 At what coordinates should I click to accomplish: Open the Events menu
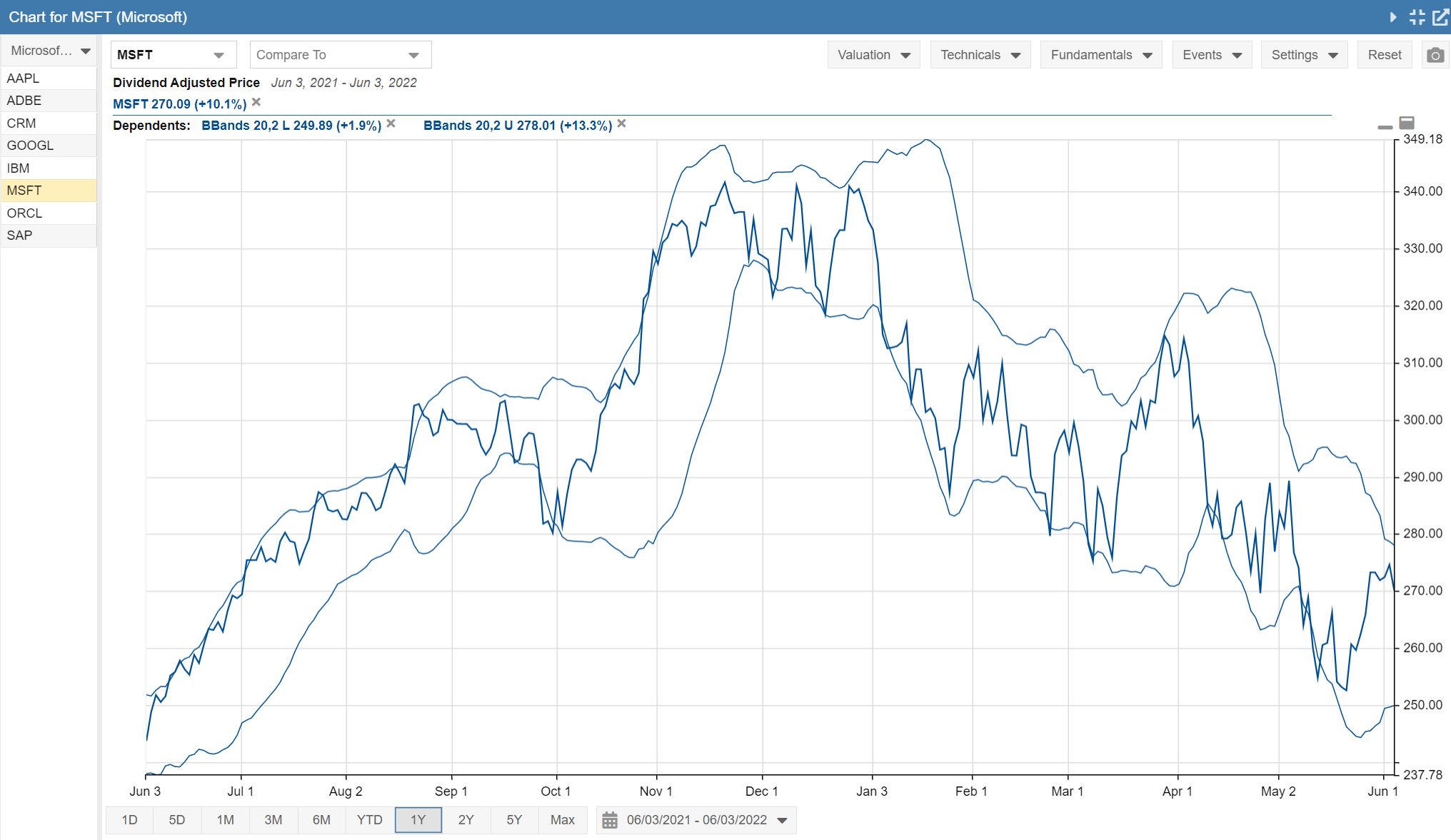click(1212, 55)
